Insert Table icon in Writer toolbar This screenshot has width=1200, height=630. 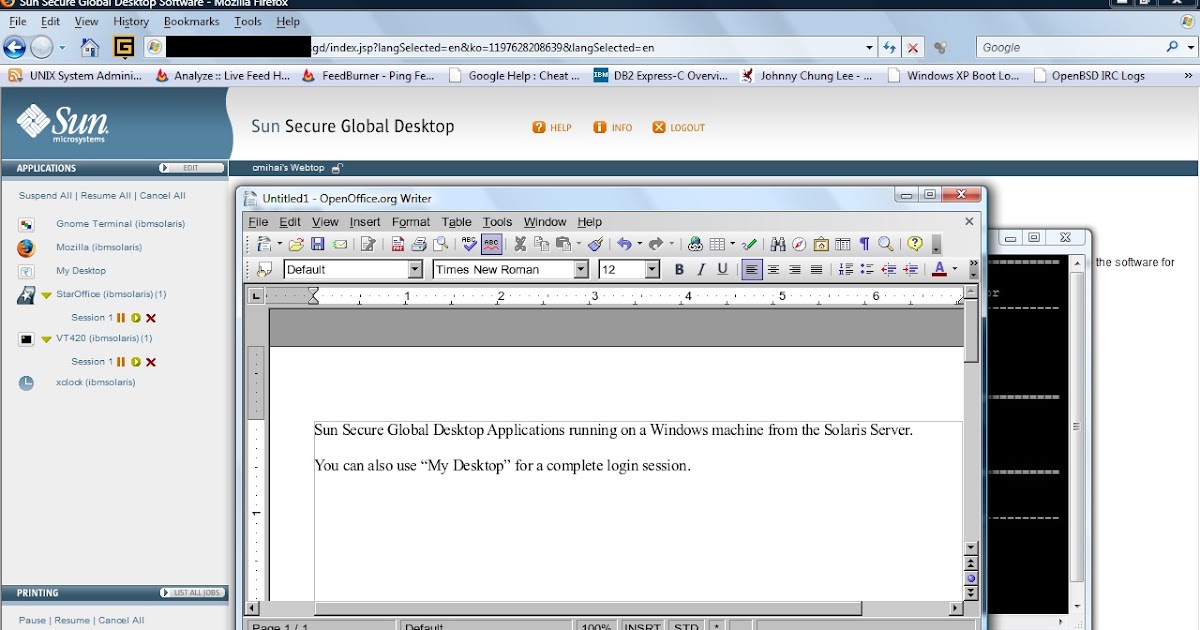tap(717, 244)
